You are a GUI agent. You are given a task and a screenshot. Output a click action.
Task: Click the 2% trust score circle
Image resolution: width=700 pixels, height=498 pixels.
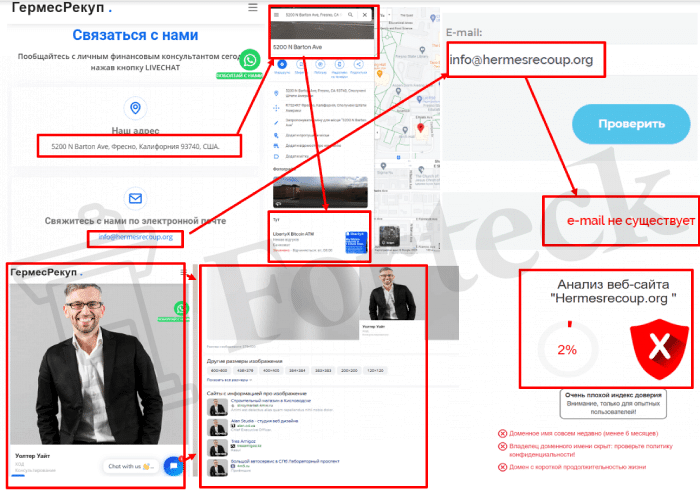(567, 349)
